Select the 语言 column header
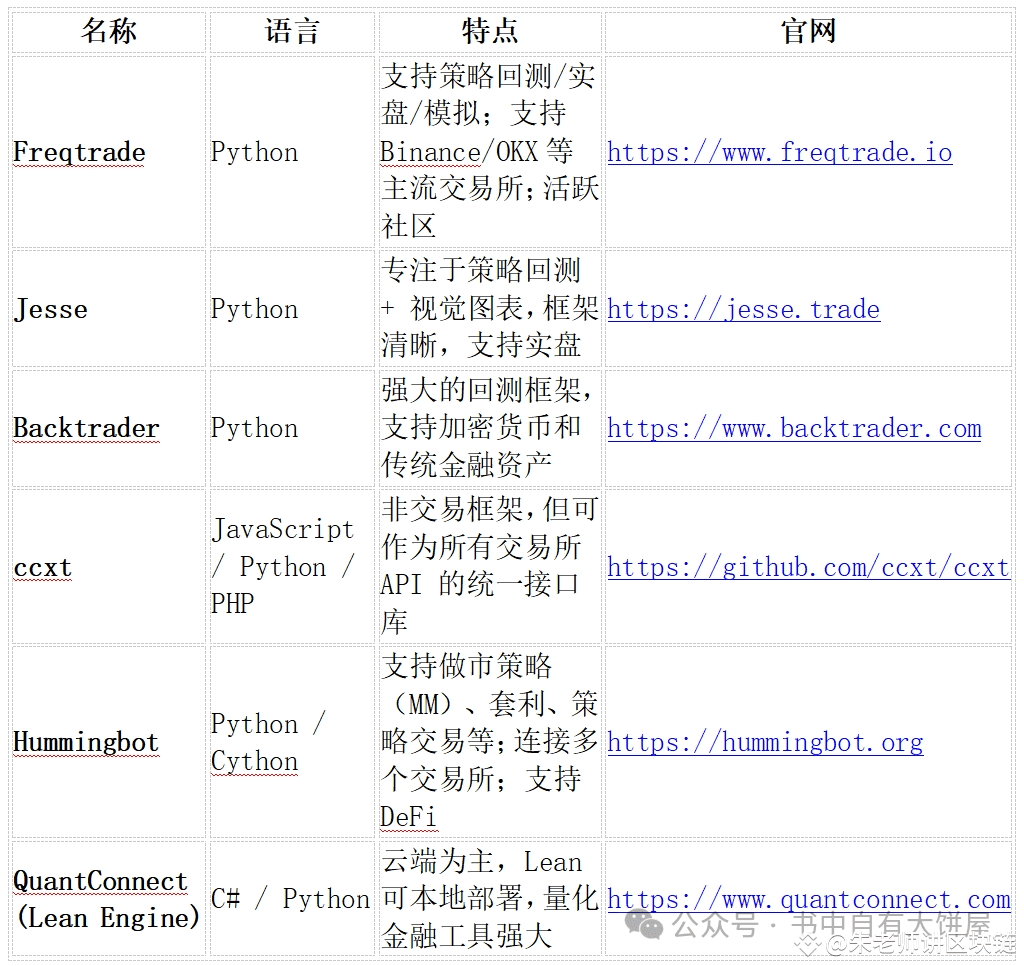The height and width of the screenshot is (966, 1024). [x=291, y=32]
